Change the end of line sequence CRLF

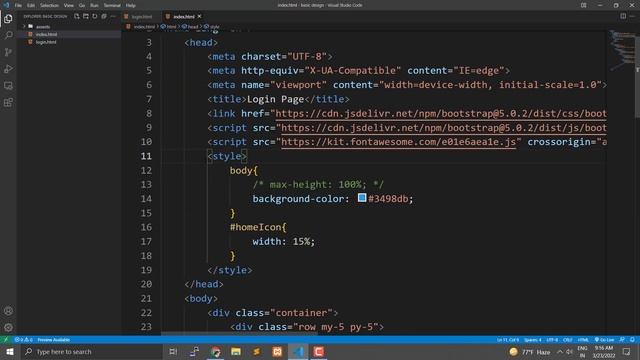pos(567,340)
